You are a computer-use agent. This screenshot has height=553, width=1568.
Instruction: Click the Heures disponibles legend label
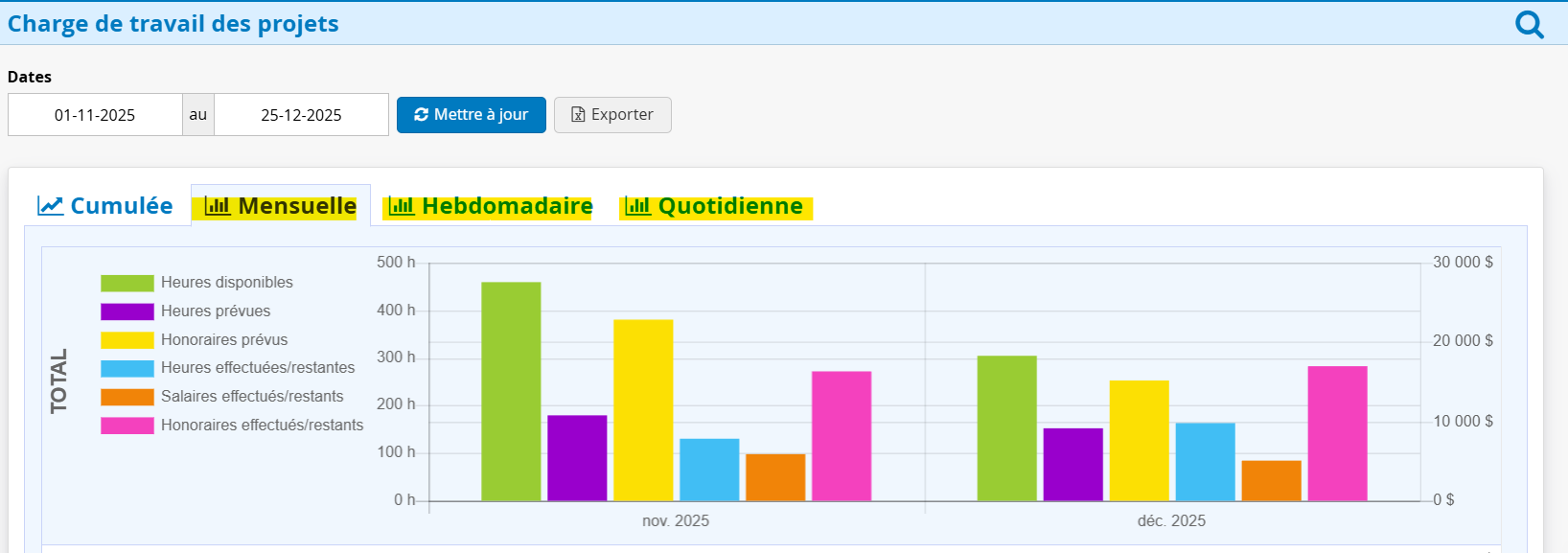coord(227,283)
